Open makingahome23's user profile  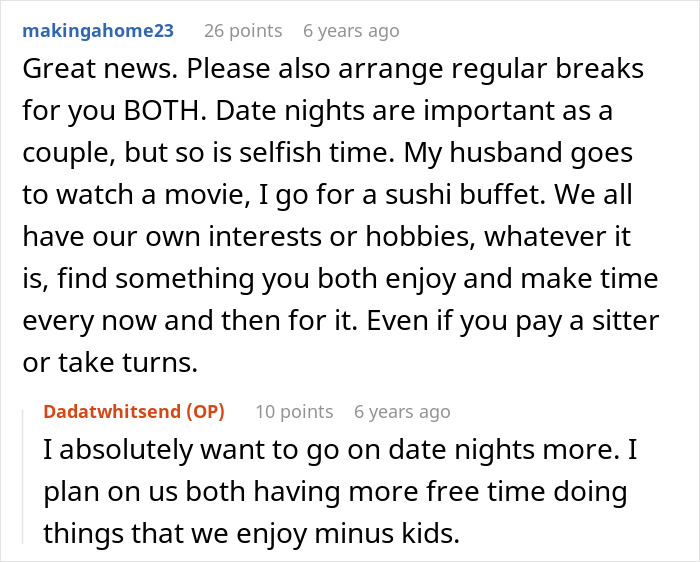pos(98,31)
